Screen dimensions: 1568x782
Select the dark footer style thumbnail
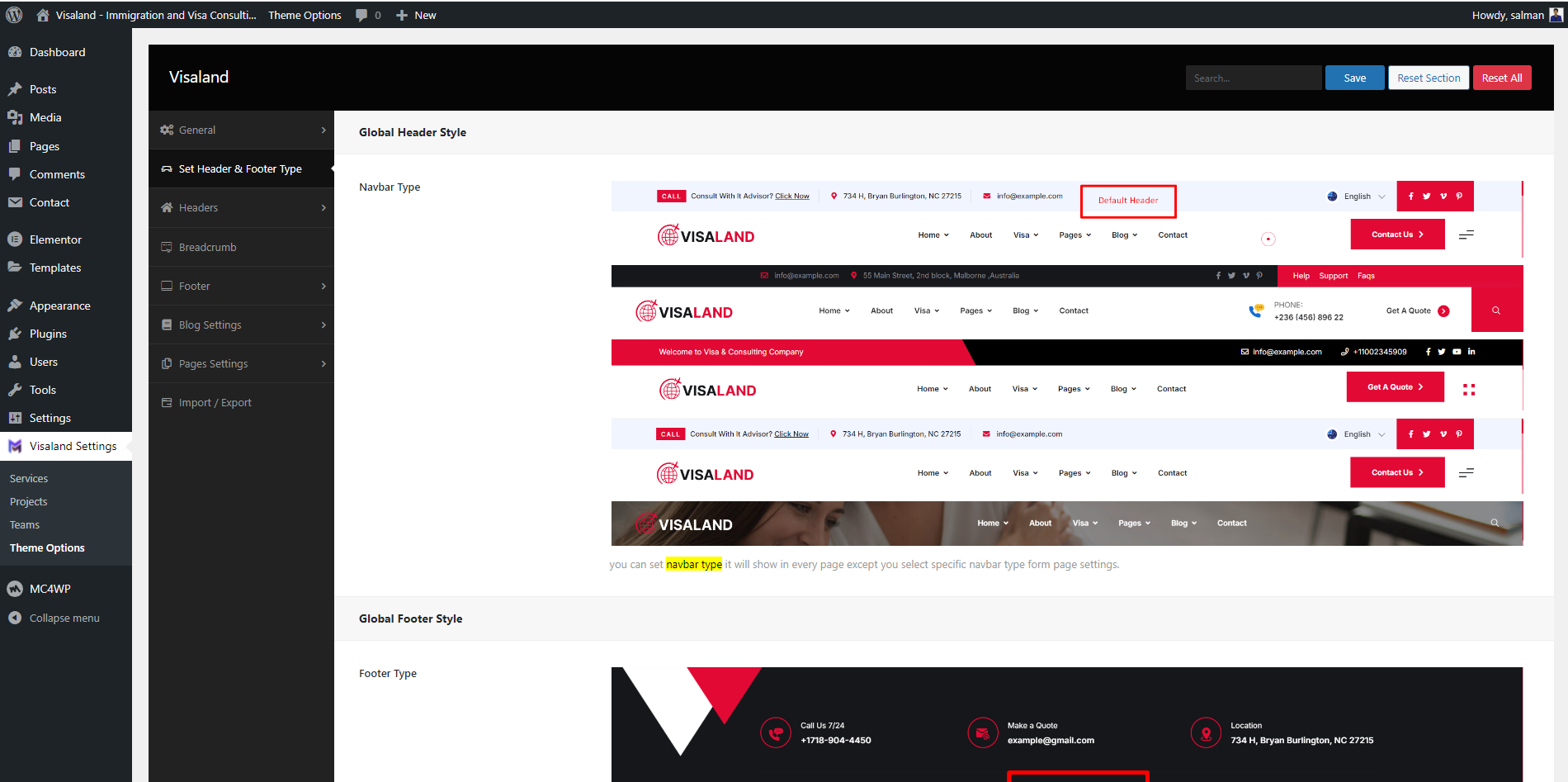[1067, 724]
